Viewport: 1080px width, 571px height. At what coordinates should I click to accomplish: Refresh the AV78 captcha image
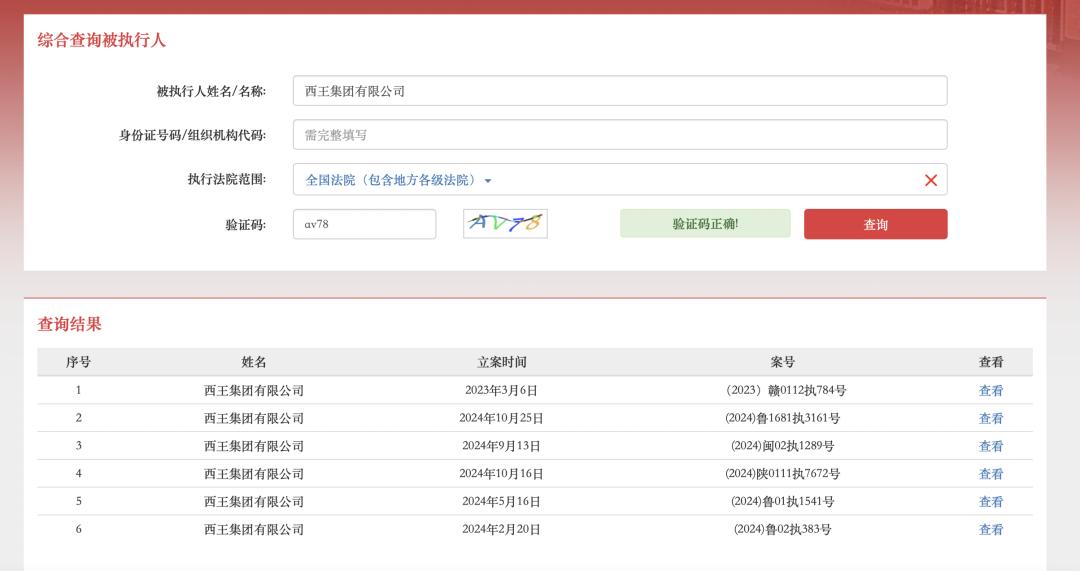click(x=506, y=224)
